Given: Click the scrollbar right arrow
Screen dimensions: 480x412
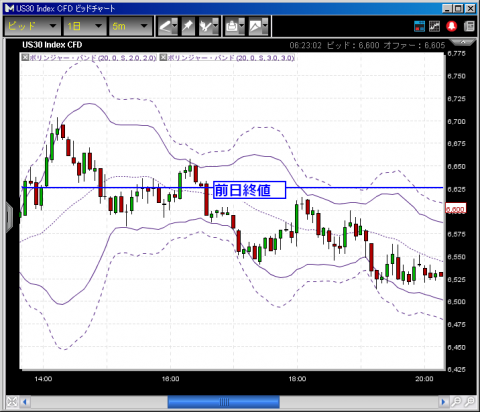Looking at the screenshot, I should 443,402.
